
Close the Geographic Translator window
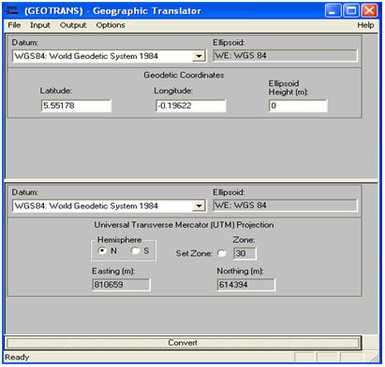click(x=370, y=11)
